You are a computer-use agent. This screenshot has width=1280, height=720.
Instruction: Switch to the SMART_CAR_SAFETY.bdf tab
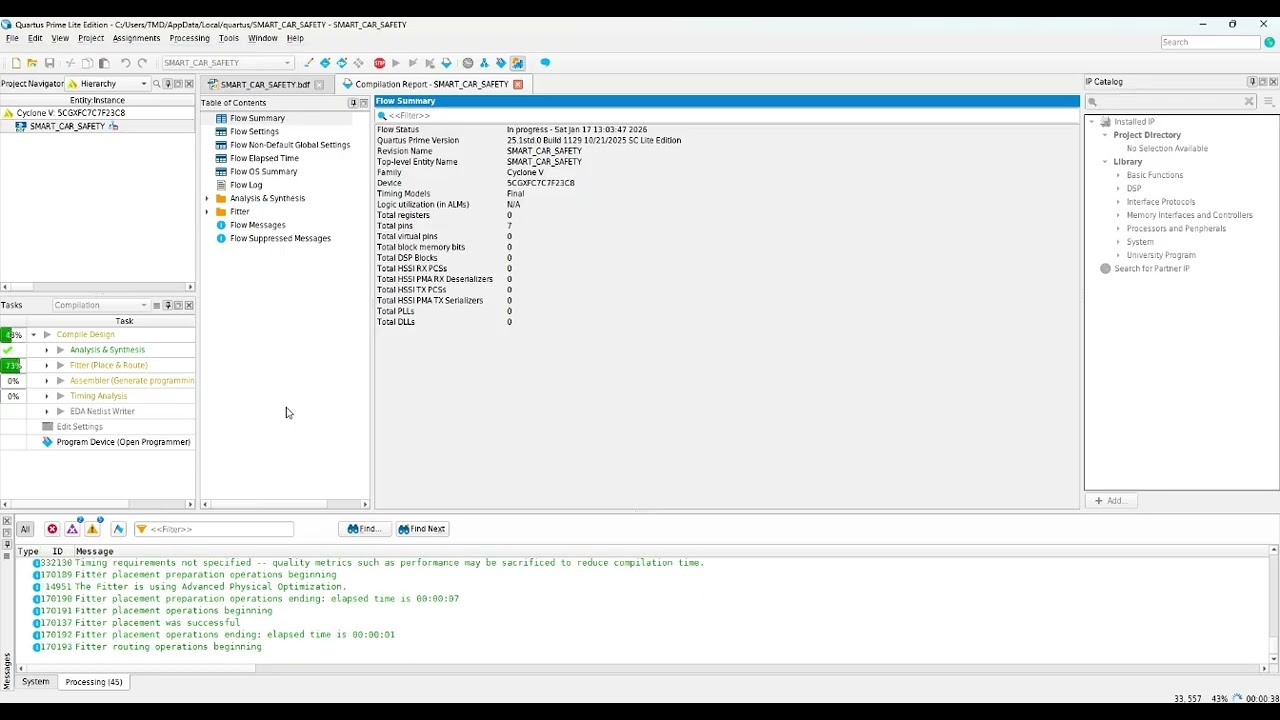click(x=265, y=85)
